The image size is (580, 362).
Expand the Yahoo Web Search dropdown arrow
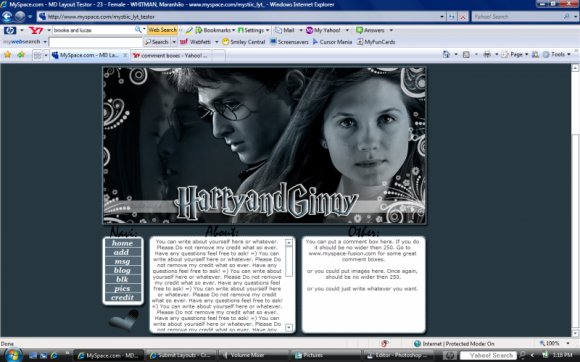(144, 30)
